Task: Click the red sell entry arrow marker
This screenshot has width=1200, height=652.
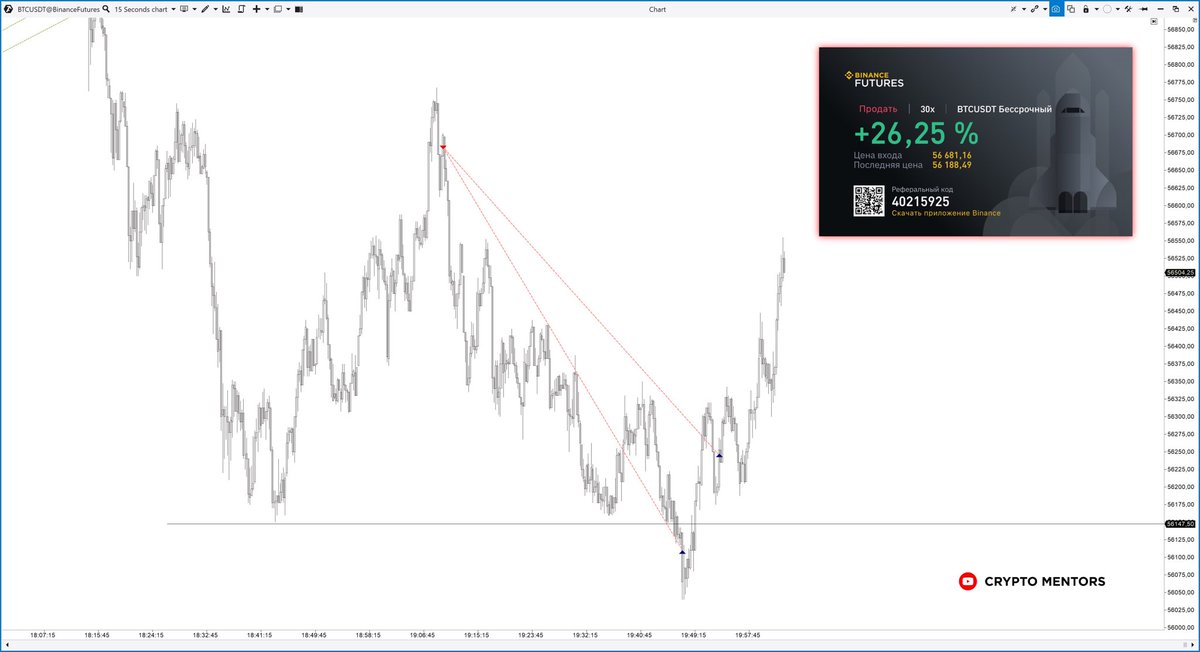Action: [443, 147]
